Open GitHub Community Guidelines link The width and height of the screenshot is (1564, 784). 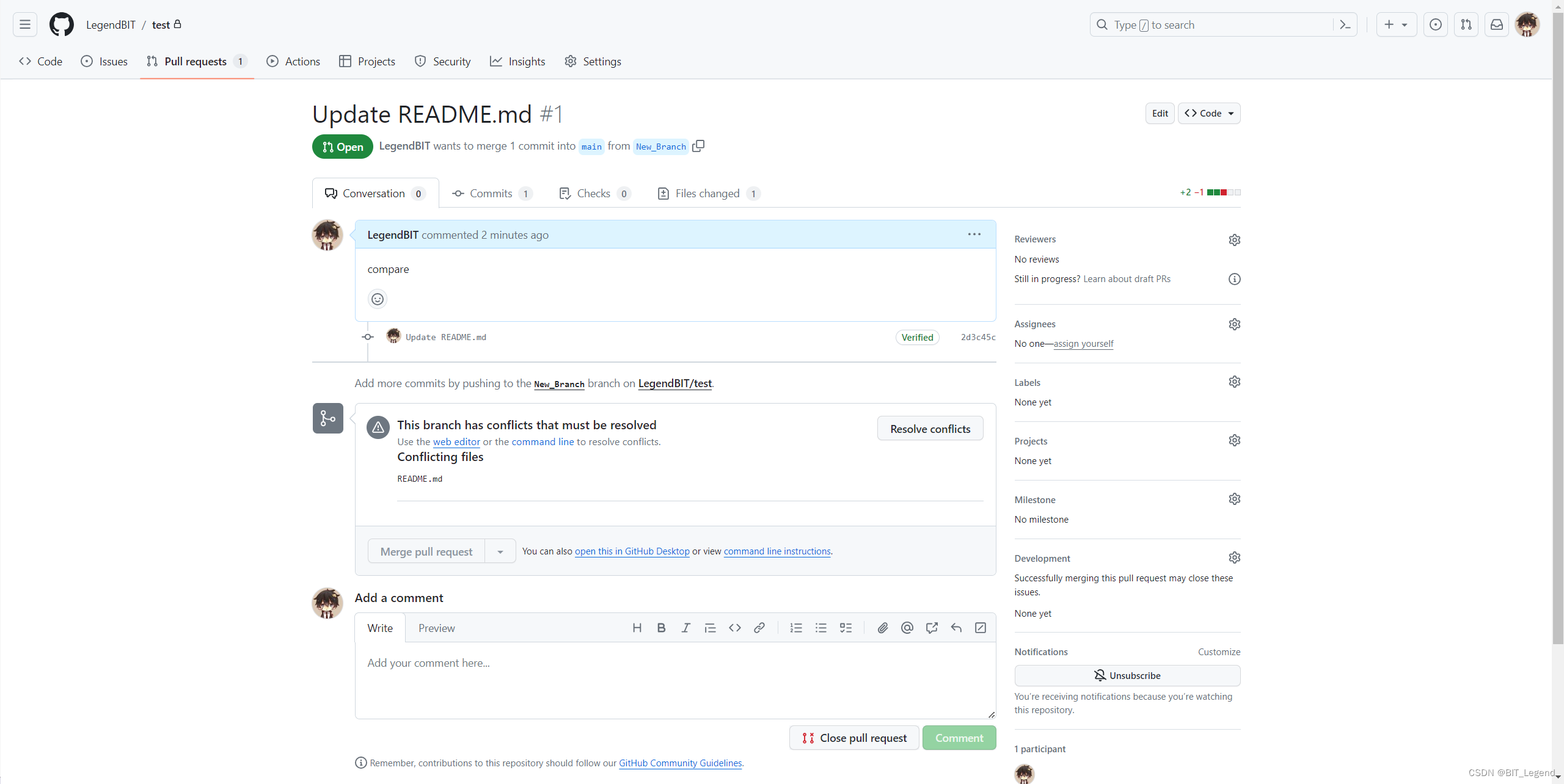680,763
